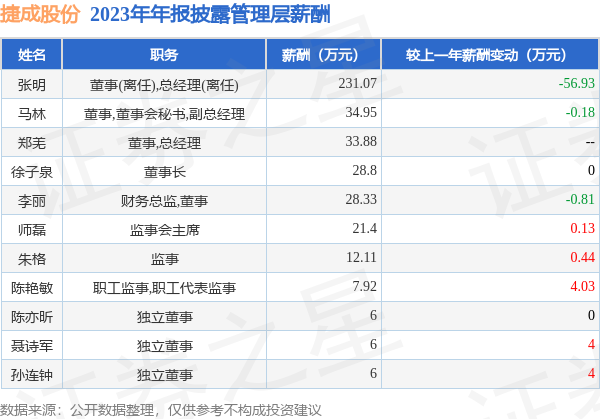The width and height of the screenshot is (600, 419).
Task: Click the salary value 33.88
Action: (361, 141)
